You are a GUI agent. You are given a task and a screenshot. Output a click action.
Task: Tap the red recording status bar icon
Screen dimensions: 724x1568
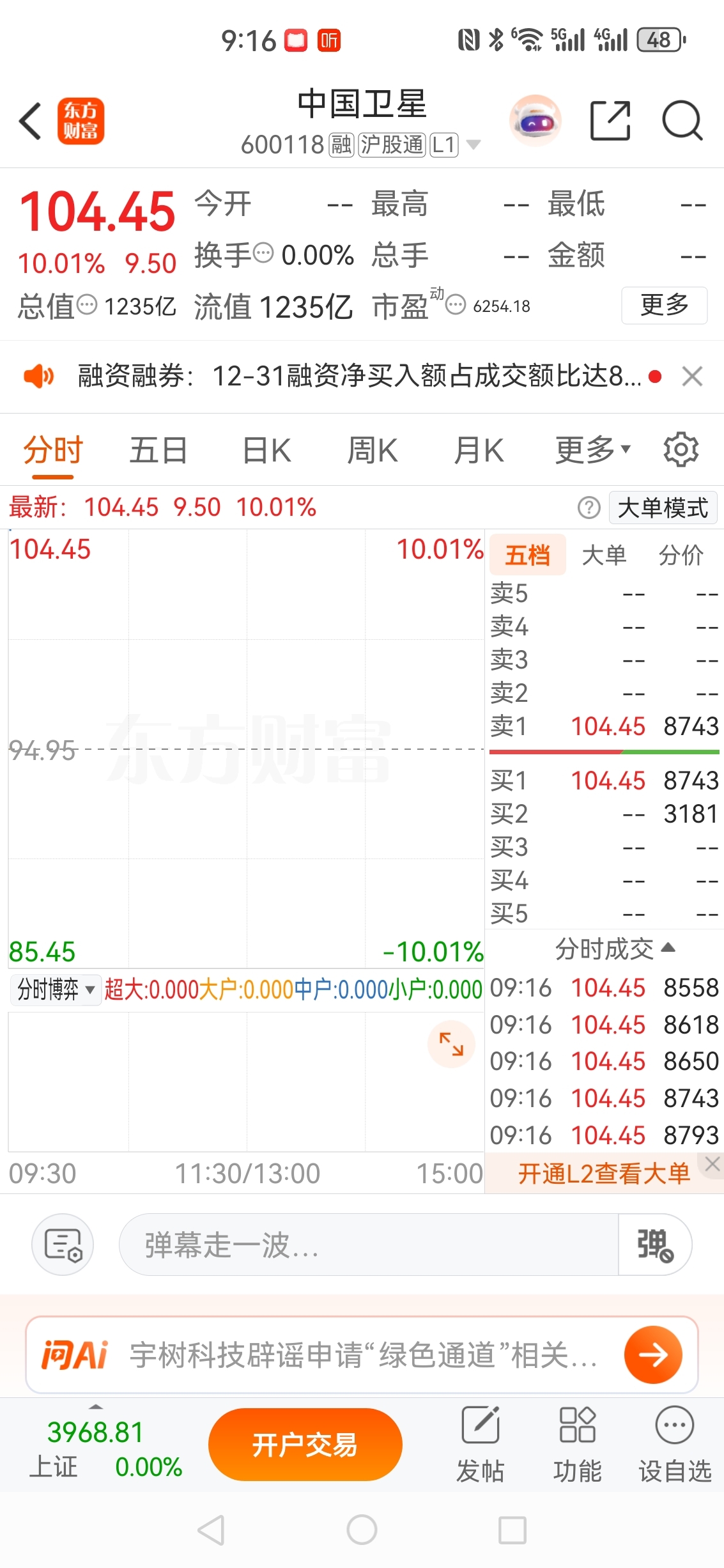(296, 40)
